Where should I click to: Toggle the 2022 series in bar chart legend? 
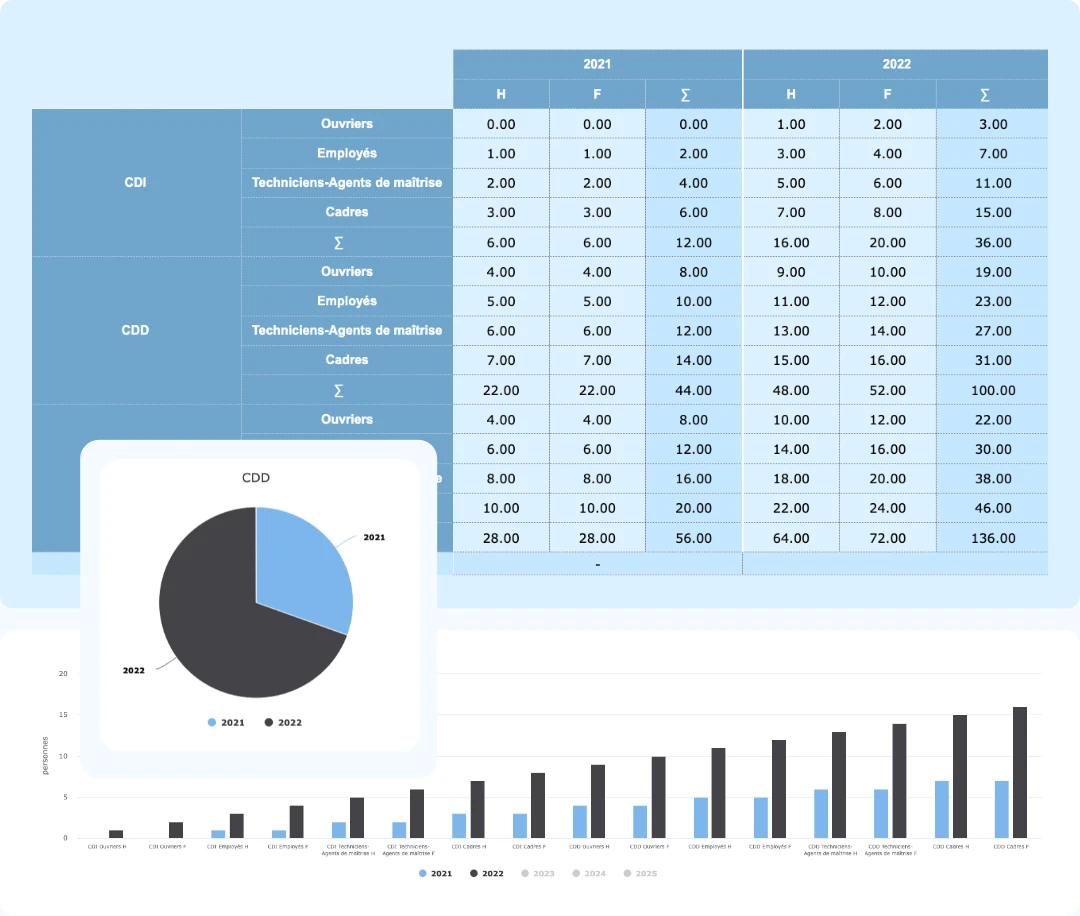(x=487, y=873)
